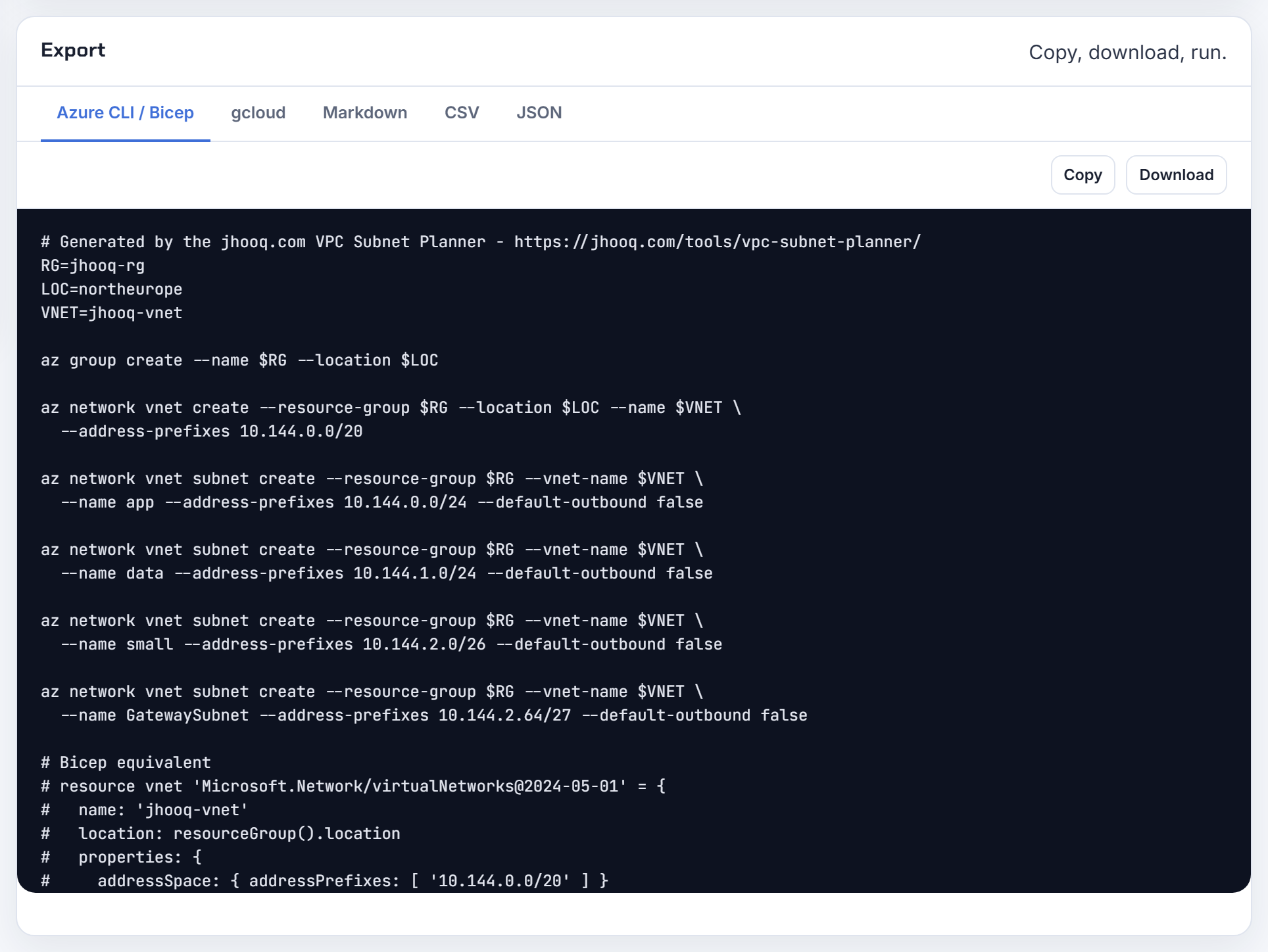Image resolution: width=1268 pixels, height=952 pixels.
Task: Click the 'addressSpace' Bicep line
Action: pos(325,881)
